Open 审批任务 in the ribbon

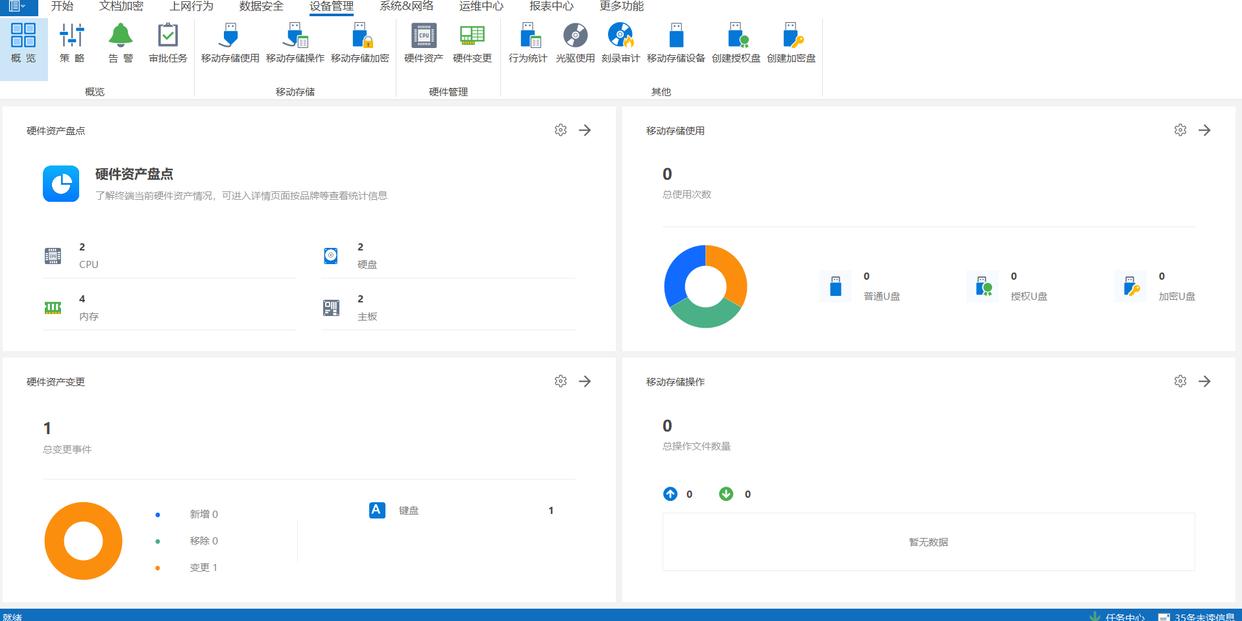coord(168,43)
